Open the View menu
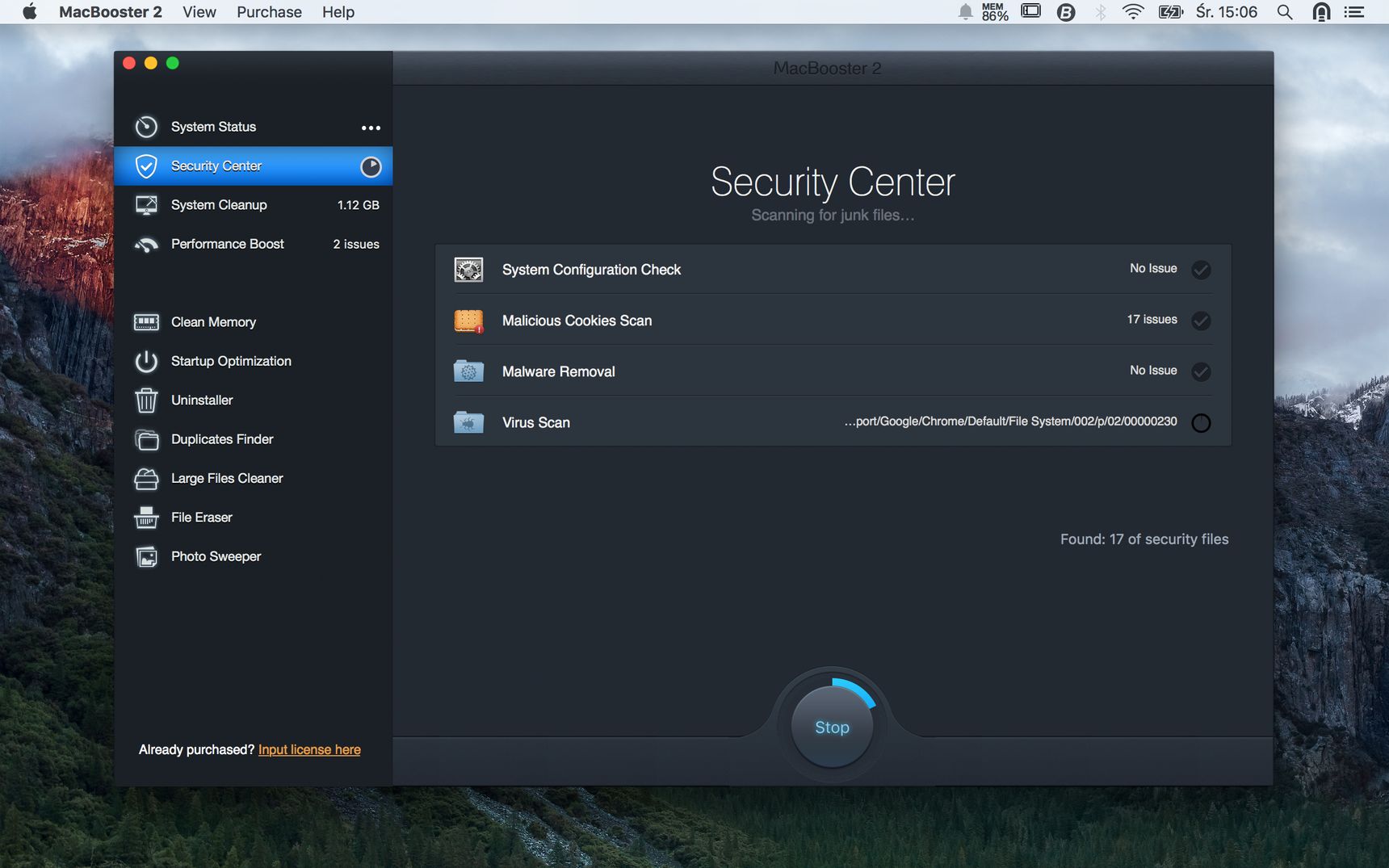The width and height of the screenshot is (1389, 868). (x=199, y=12)
